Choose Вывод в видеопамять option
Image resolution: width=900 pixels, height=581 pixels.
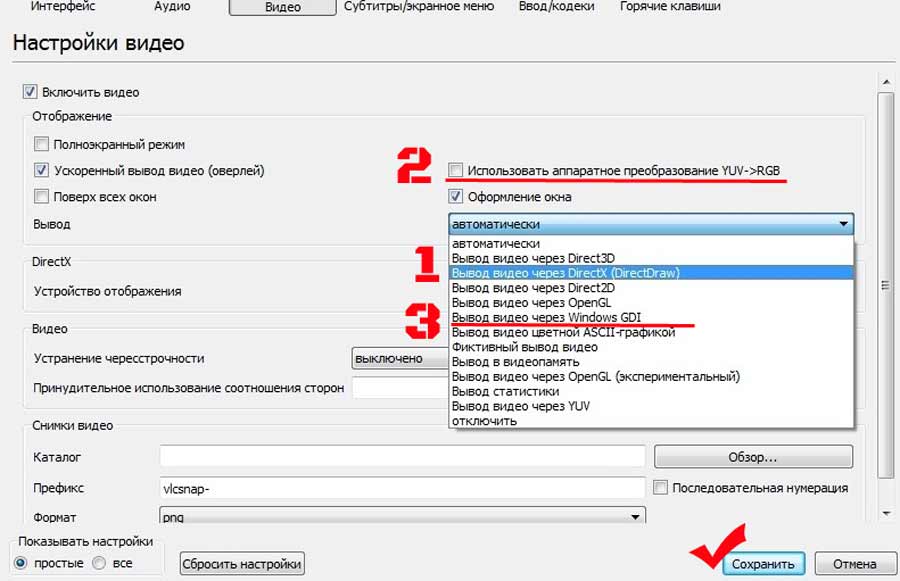[x=651, y=362]
